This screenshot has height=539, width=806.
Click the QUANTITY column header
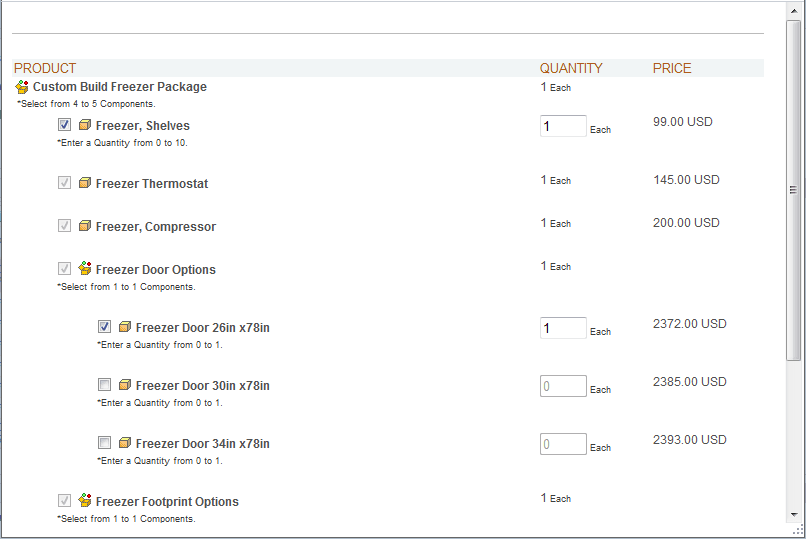coord(571,68)
